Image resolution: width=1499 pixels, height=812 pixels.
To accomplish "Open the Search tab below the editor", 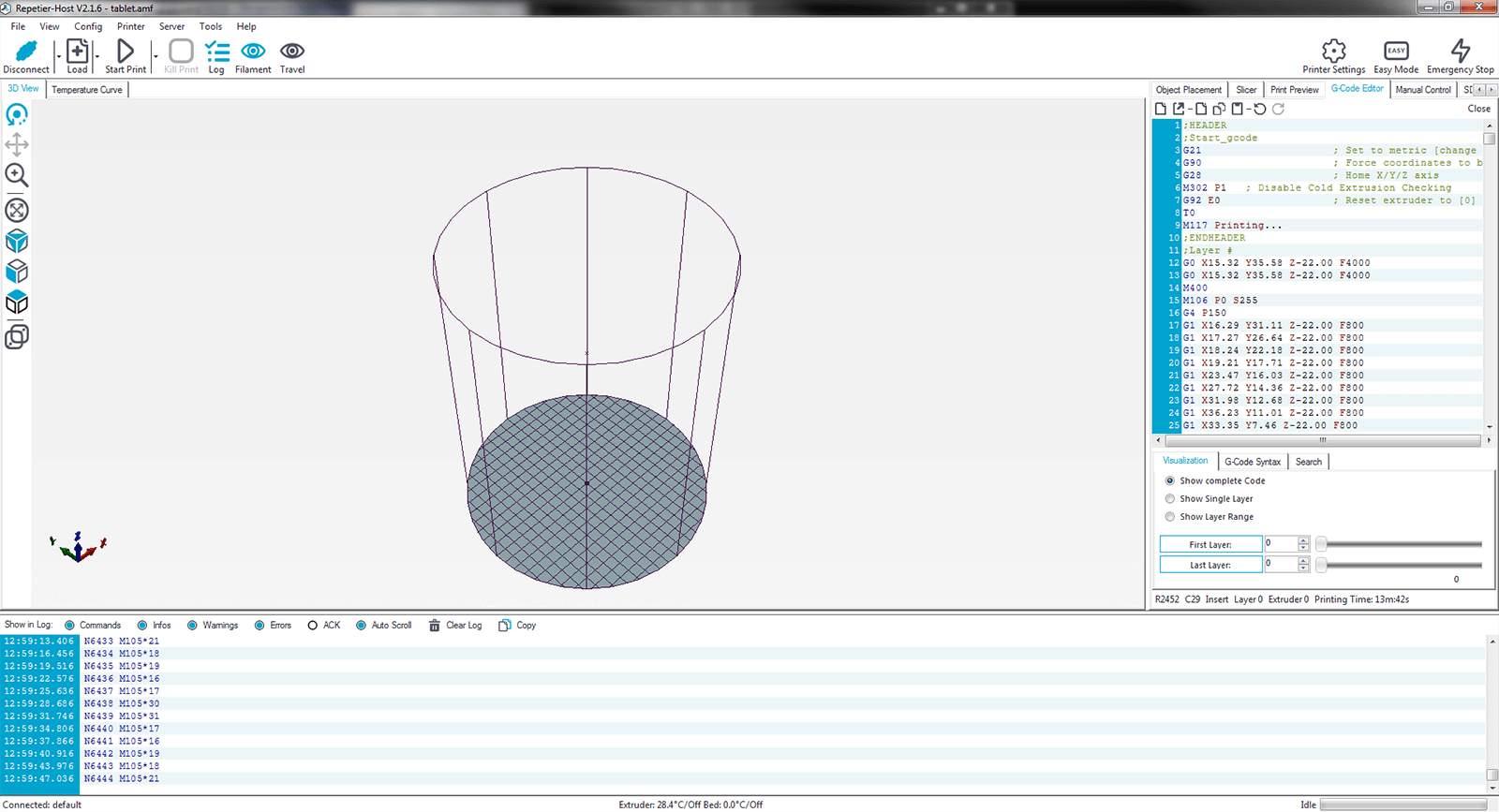I will click(1309, 462).
